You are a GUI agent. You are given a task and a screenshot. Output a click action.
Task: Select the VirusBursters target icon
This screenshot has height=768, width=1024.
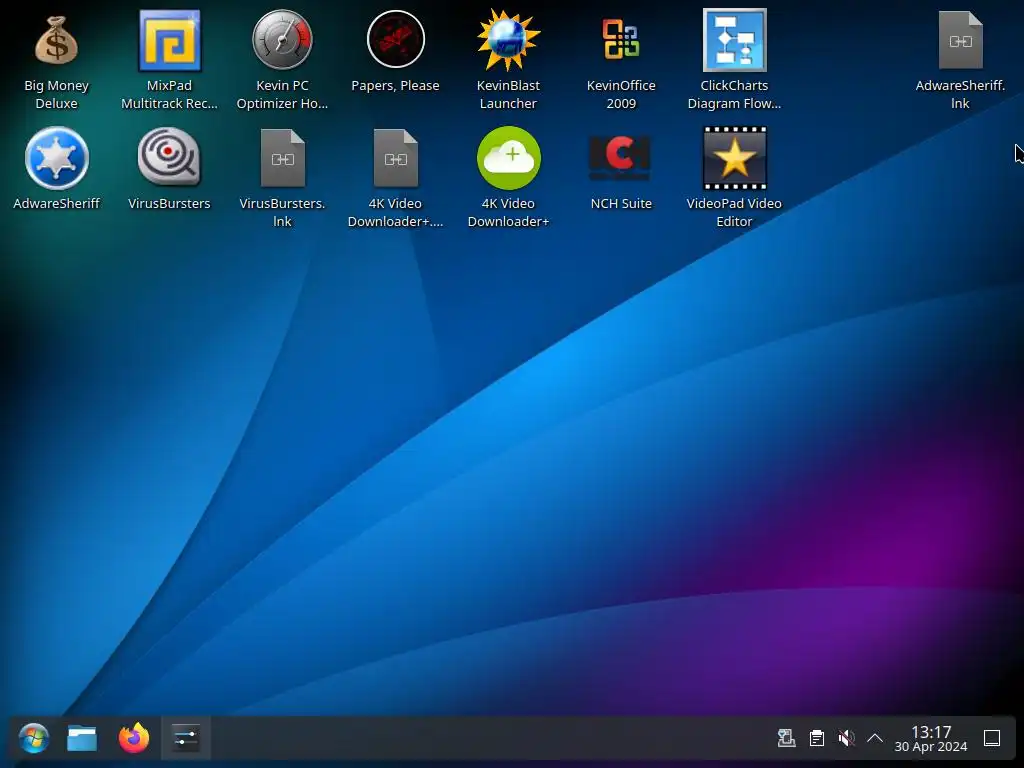(169, 157)
